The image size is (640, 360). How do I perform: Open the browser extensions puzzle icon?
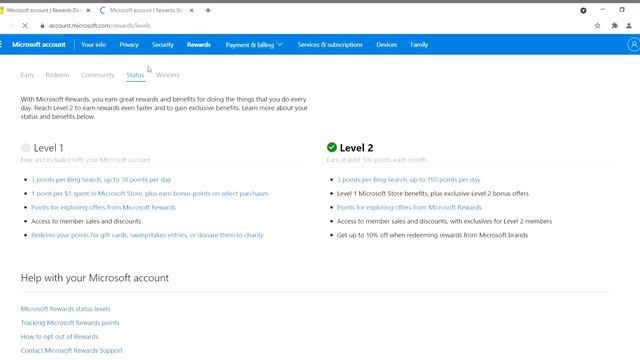pyautogui.click(x=614, y=25)
